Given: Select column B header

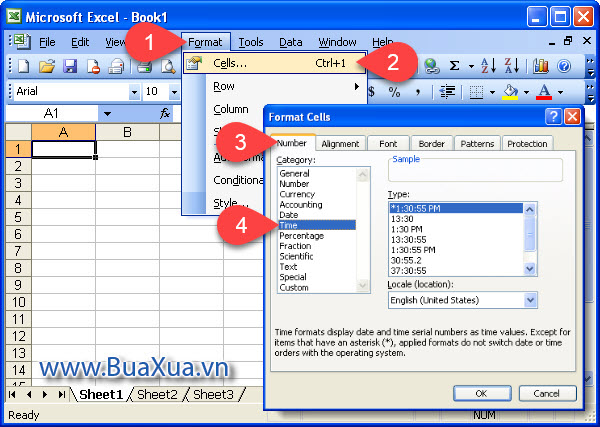Looking at the screenshot, I should click(x=127, y=132).
